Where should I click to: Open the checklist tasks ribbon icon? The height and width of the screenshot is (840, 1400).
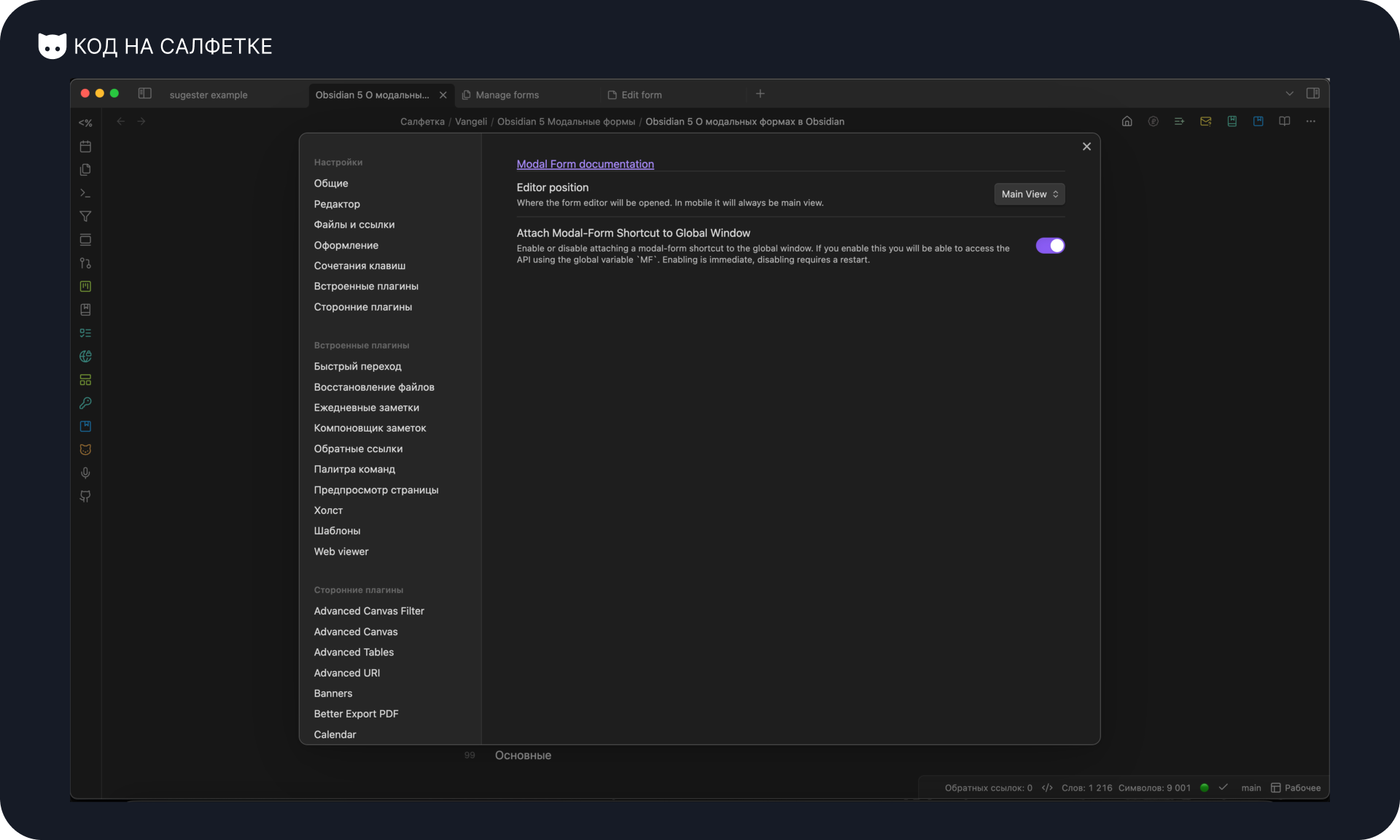(x=85, y=333)
